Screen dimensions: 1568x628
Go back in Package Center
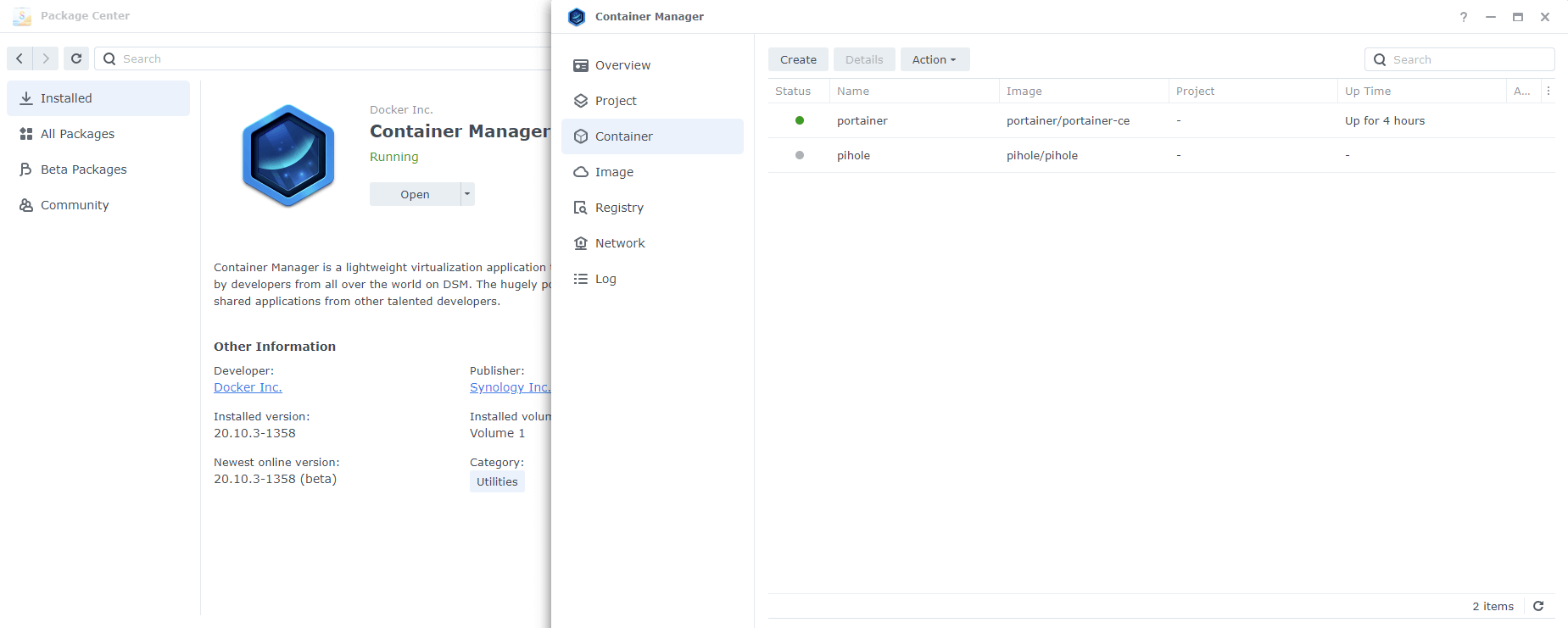click(x=20, y=58)
